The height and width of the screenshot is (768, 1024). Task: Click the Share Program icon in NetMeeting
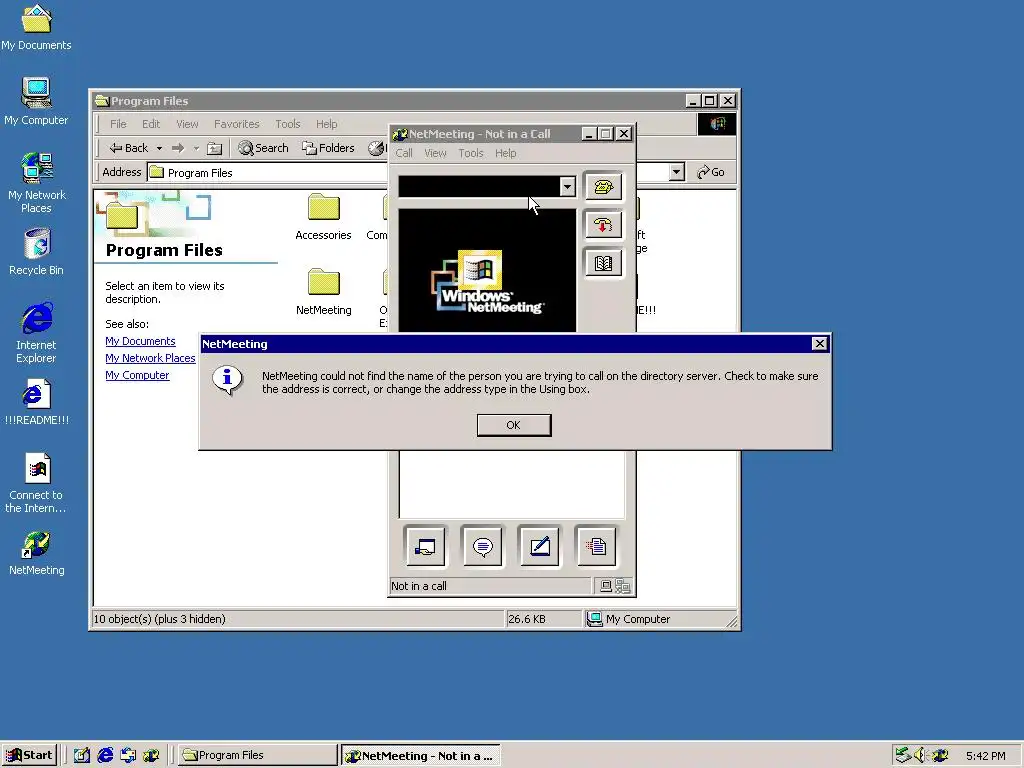(425, 547)
